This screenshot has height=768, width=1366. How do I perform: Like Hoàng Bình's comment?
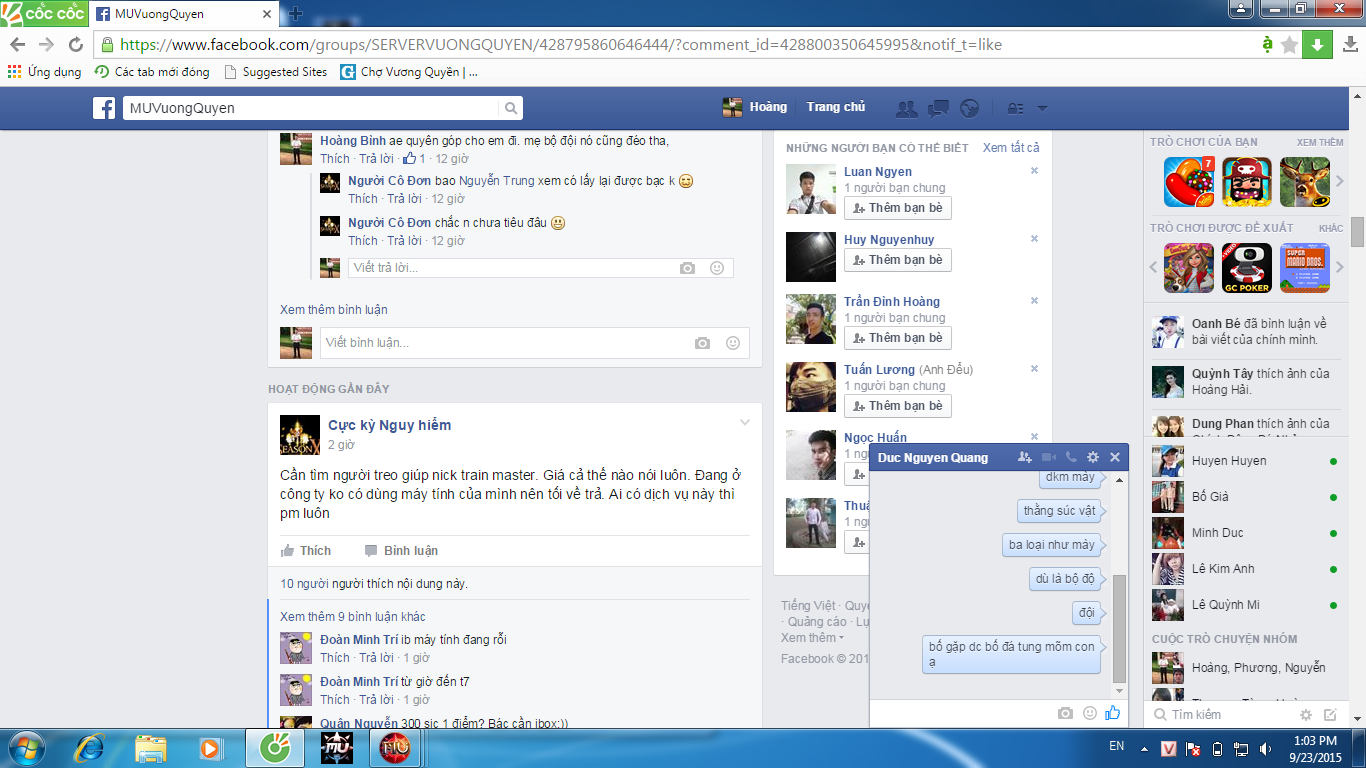pos(335,159)
